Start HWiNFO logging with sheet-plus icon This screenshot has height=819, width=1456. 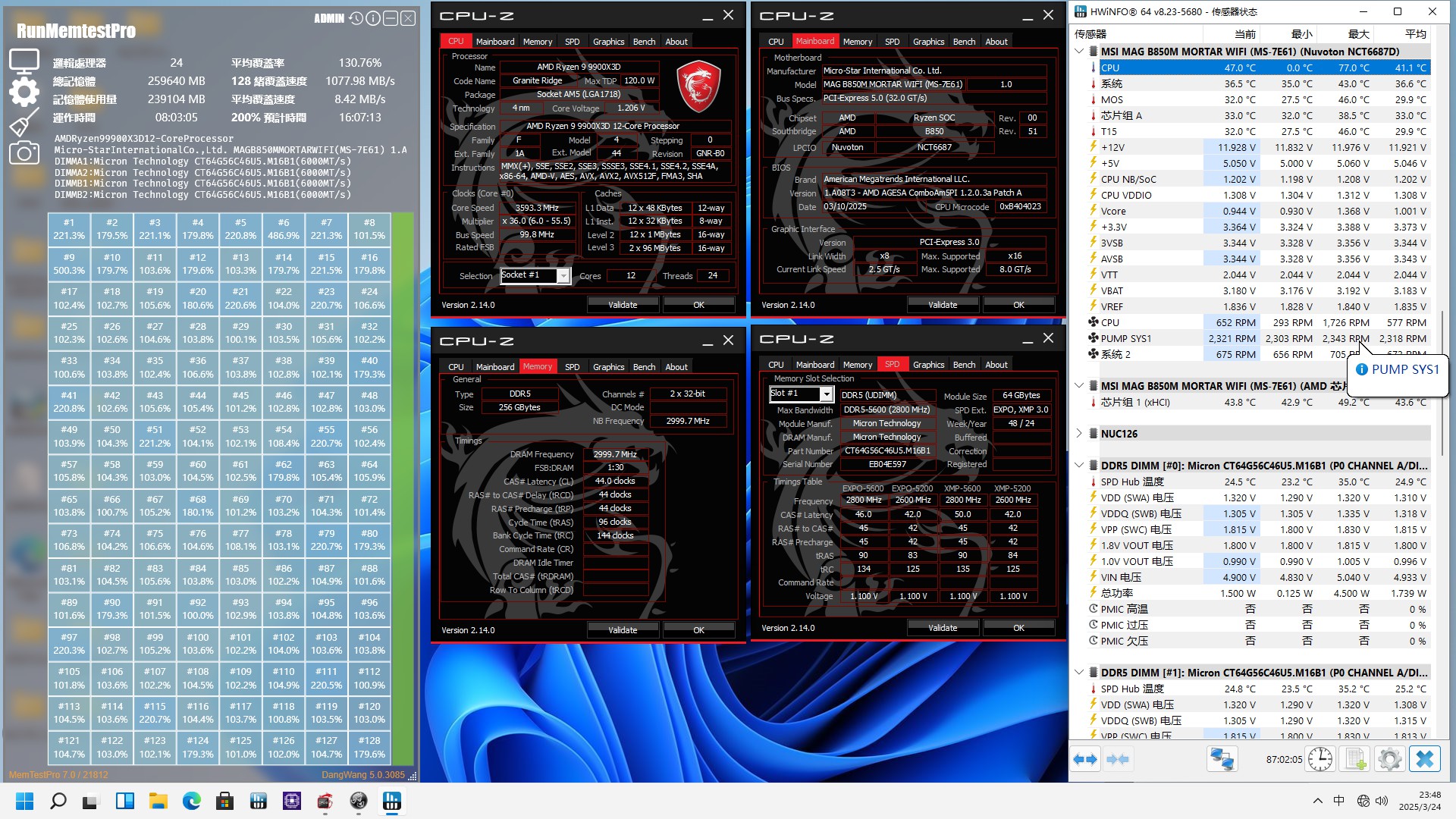[x=1355, y=759]
